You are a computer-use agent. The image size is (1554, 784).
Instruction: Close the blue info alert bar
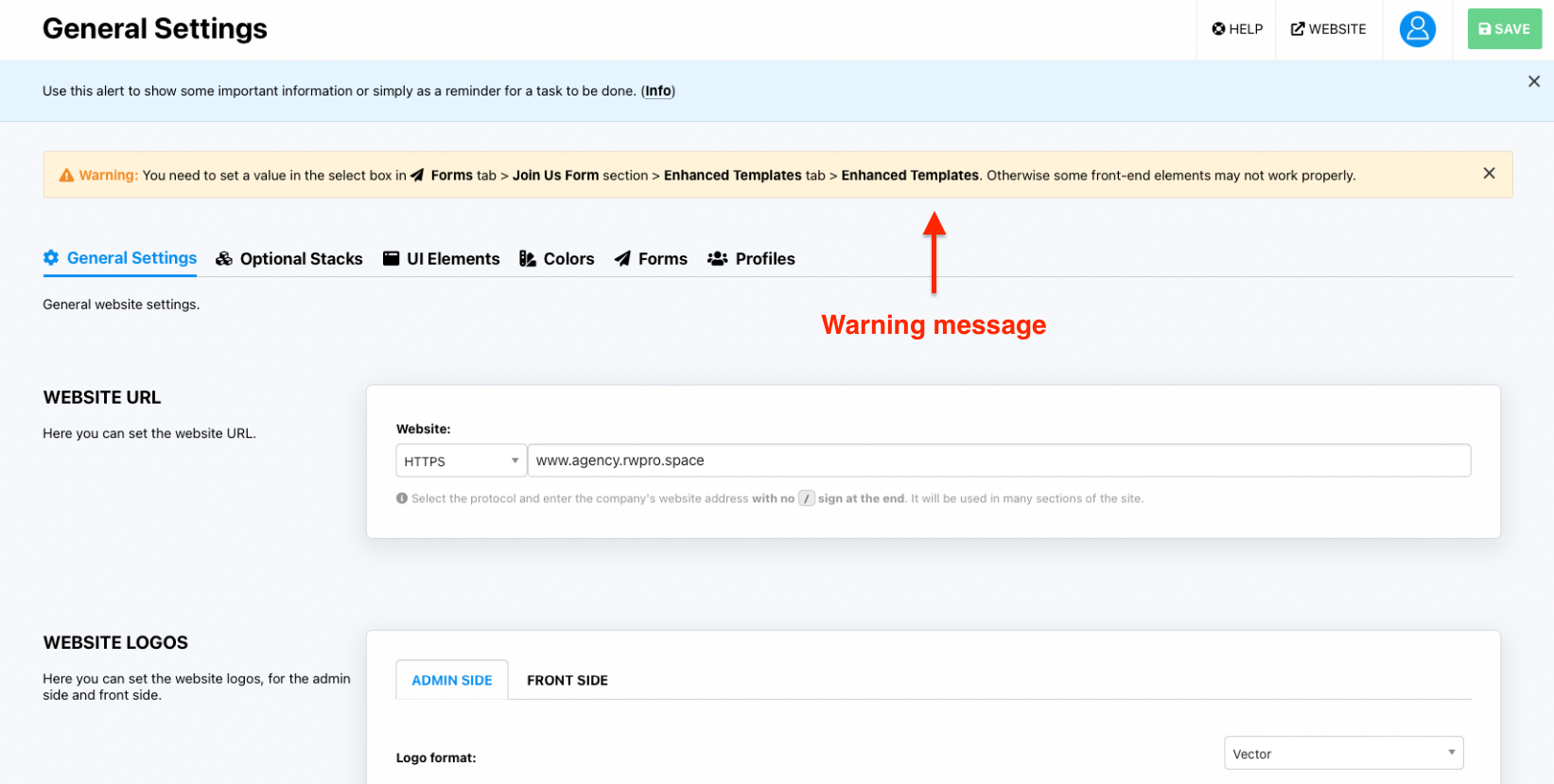(x=1533, y=82)
